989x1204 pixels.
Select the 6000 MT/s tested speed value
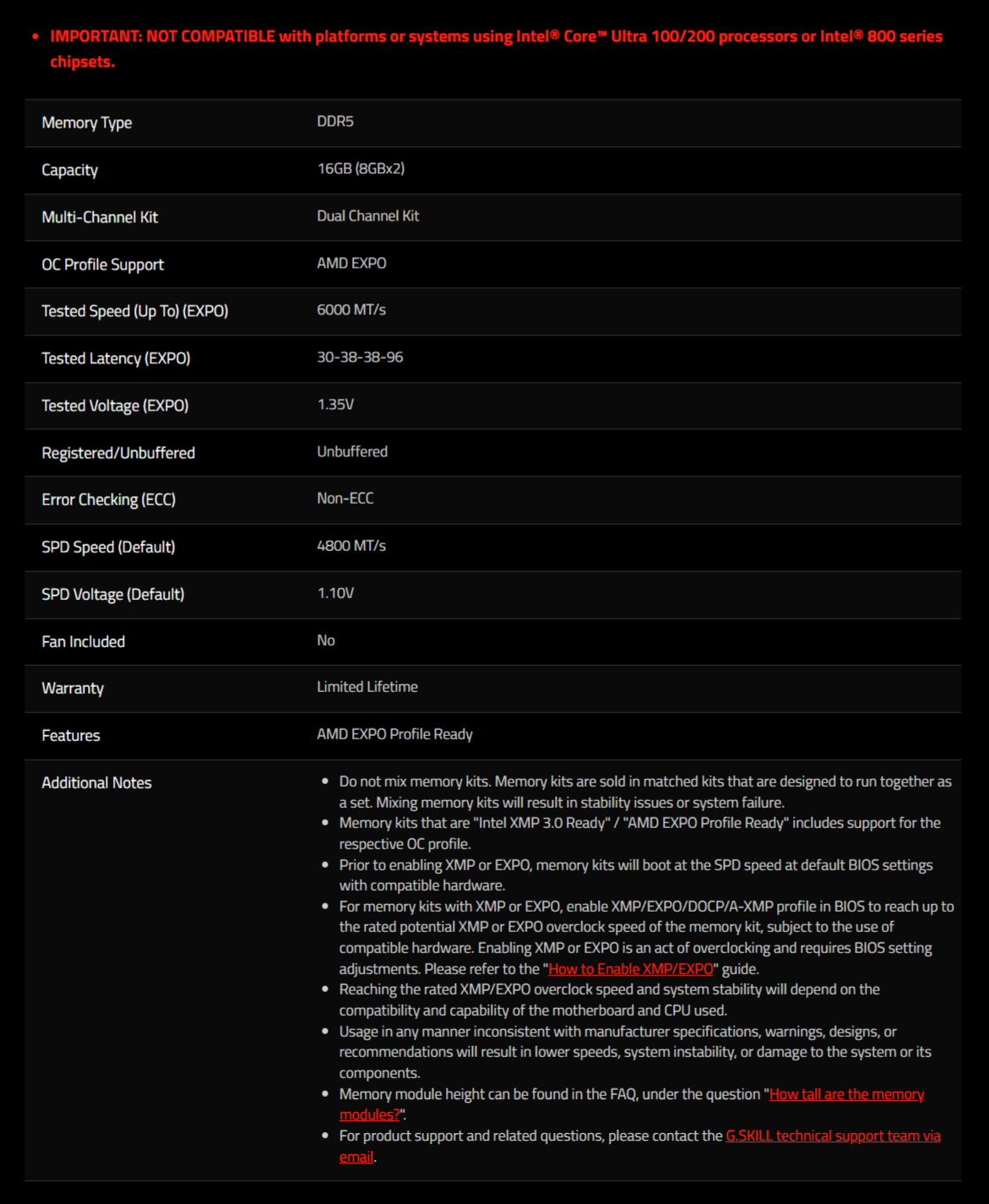[351, 310]
